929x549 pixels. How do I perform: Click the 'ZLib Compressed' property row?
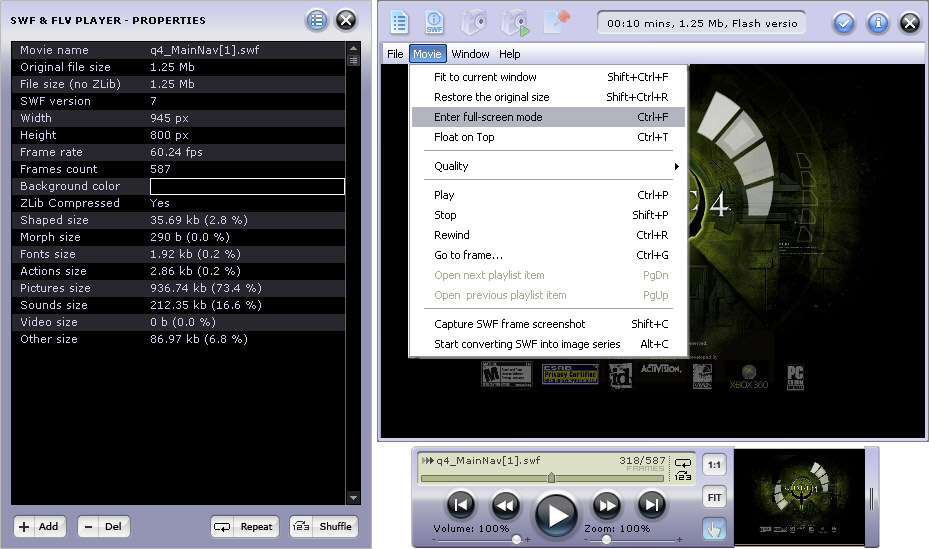(178, 203)
